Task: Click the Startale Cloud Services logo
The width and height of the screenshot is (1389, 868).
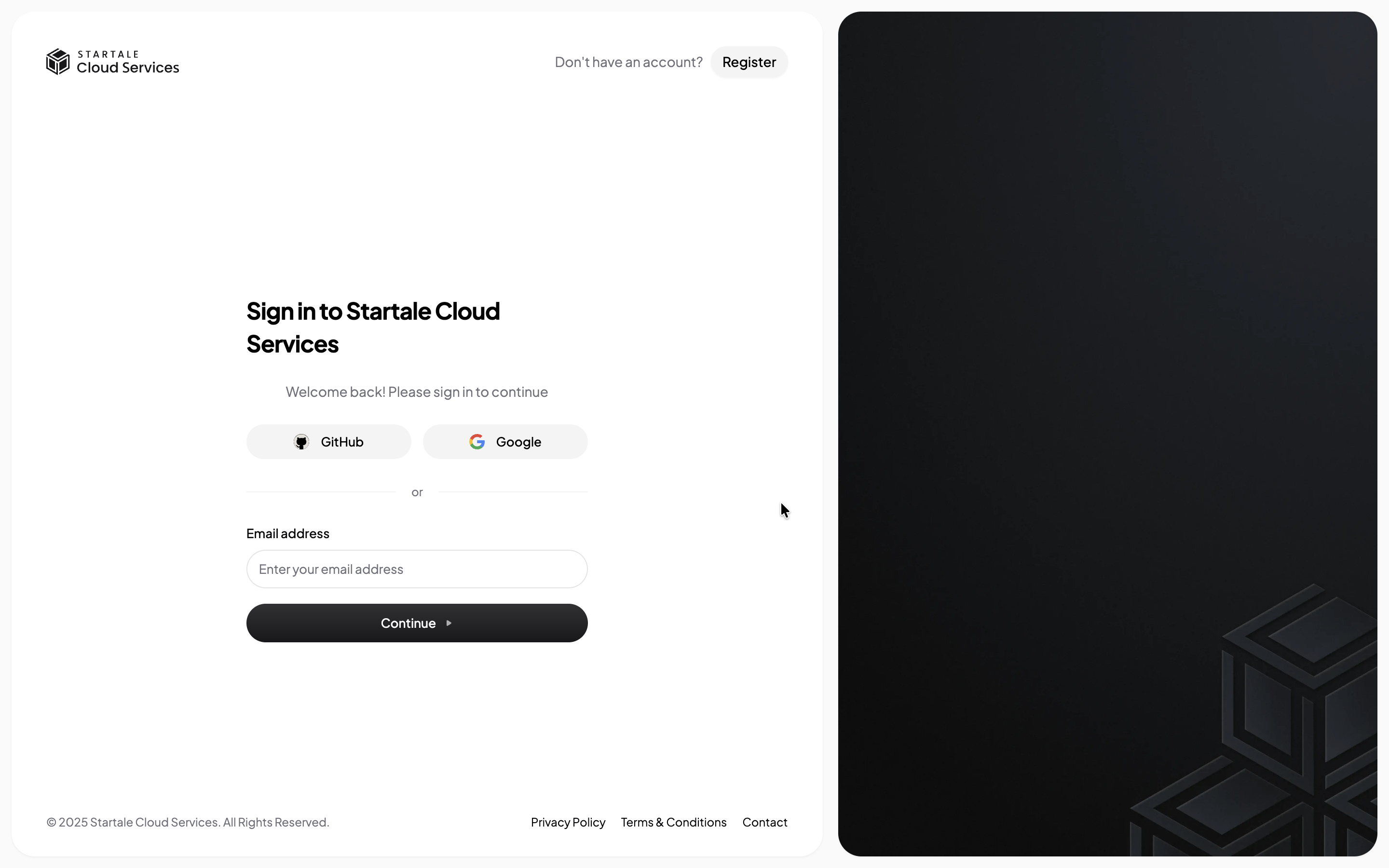Action: (112, 62)
